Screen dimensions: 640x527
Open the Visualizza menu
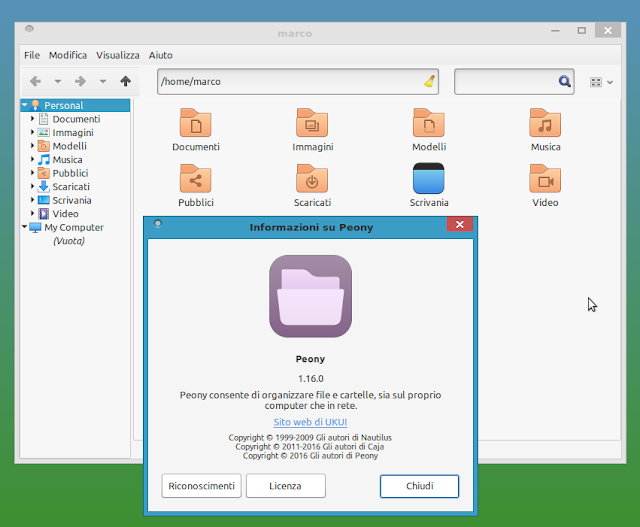coord(118,55)
